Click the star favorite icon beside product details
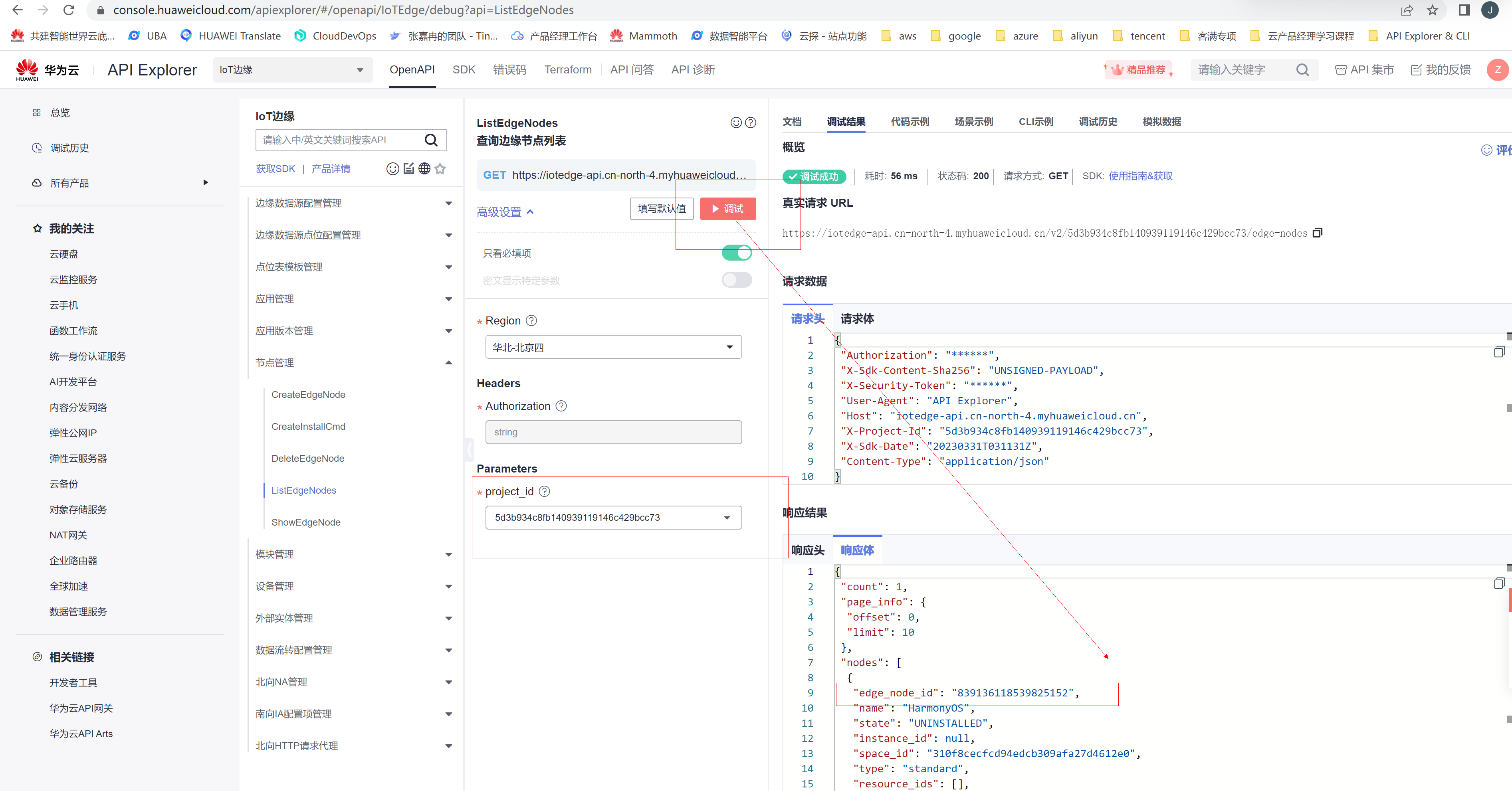Viewport: 1512px width, 791px height. (x=440, y=169)
